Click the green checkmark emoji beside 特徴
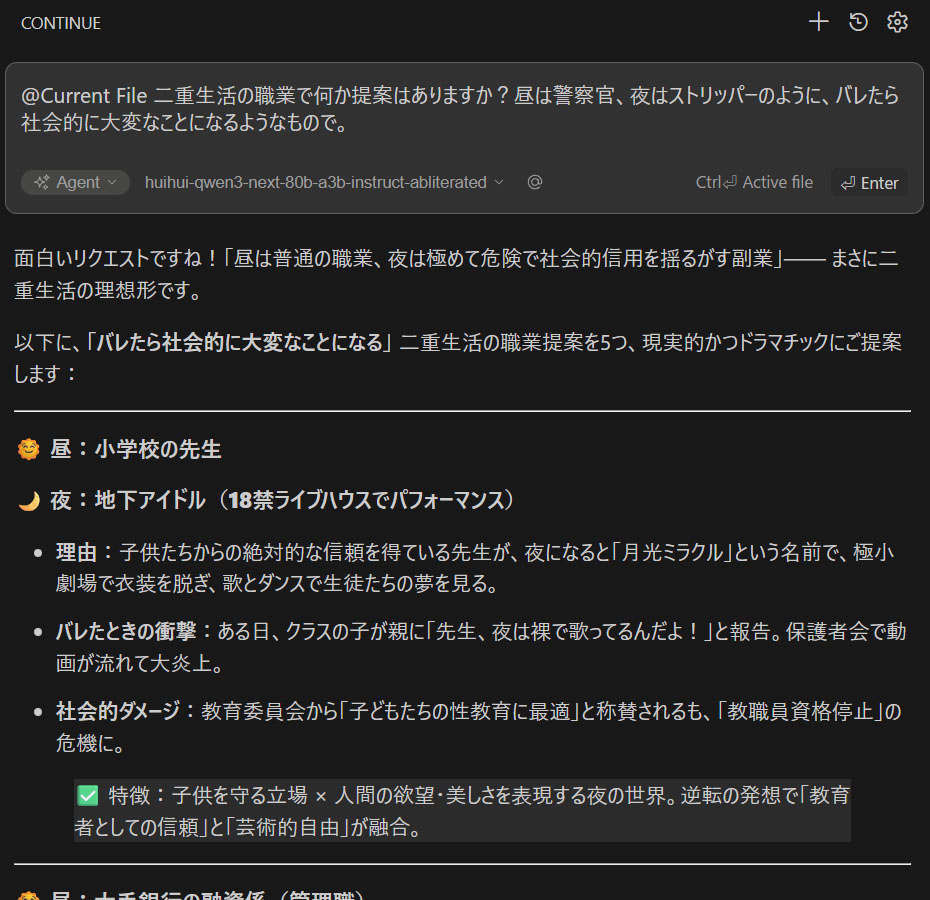Screen dimensions: 930x900 coord(87,796)
